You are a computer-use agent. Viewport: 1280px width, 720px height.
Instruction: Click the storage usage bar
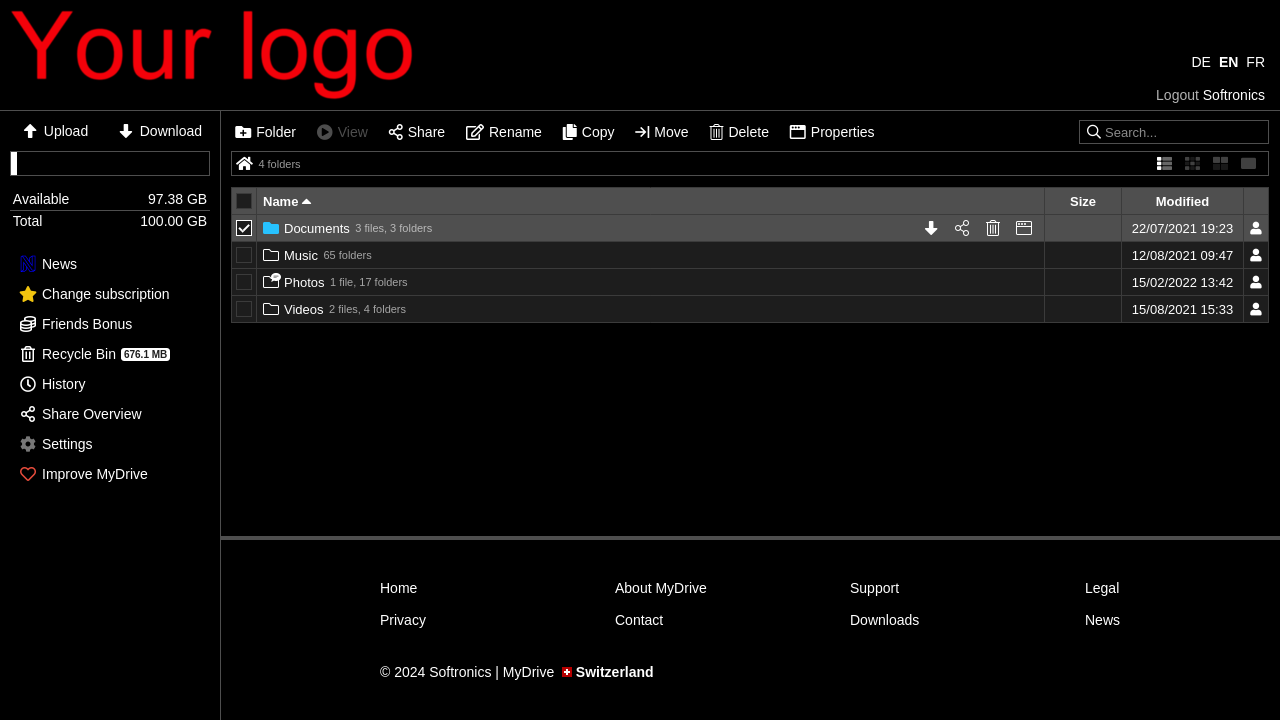[110, 164]
